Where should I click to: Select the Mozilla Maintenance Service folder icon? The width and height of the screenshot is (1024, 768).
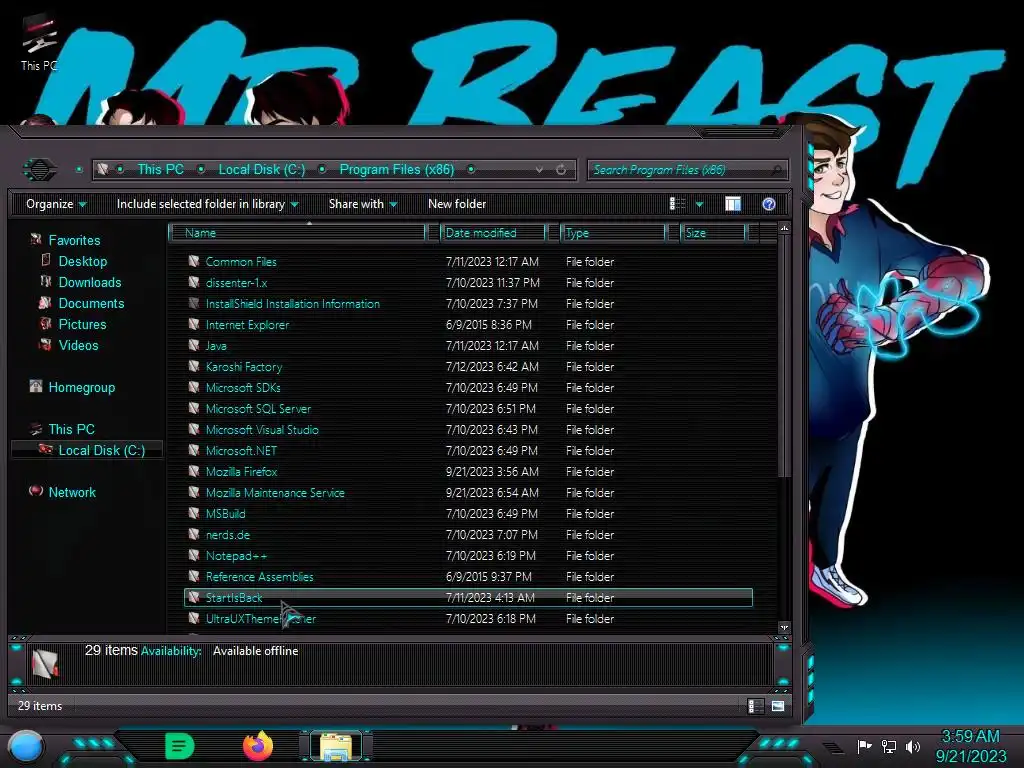click(194, 492)
